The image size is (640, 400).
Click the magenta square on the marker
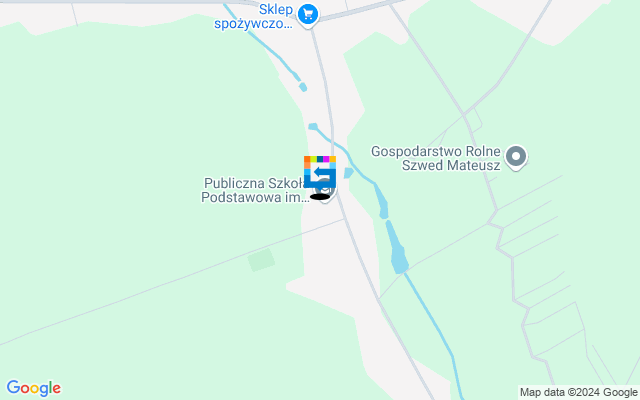point(326,159)
